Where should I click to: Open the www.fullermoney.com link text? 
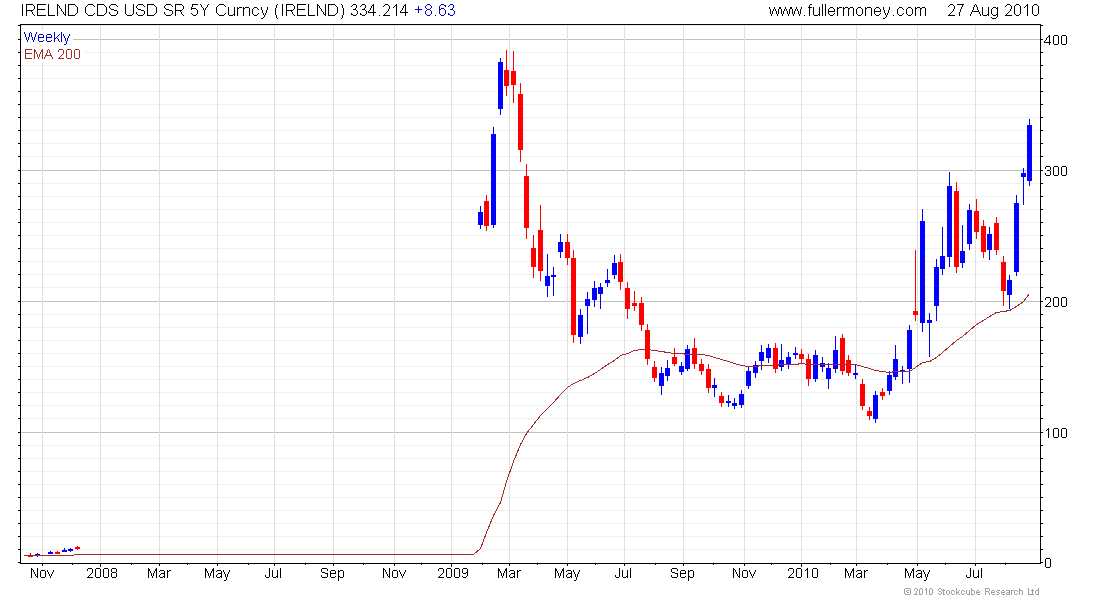point(847,11)
